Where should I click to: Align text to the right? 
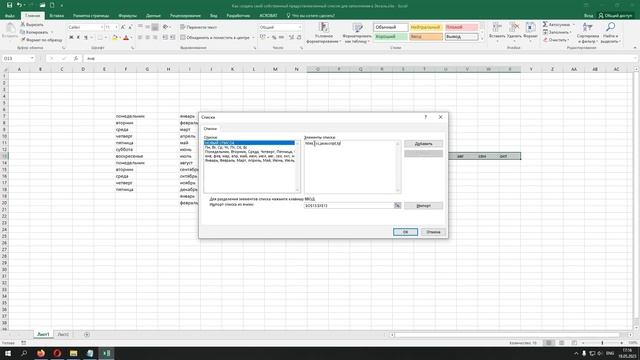tap(155, 38)
